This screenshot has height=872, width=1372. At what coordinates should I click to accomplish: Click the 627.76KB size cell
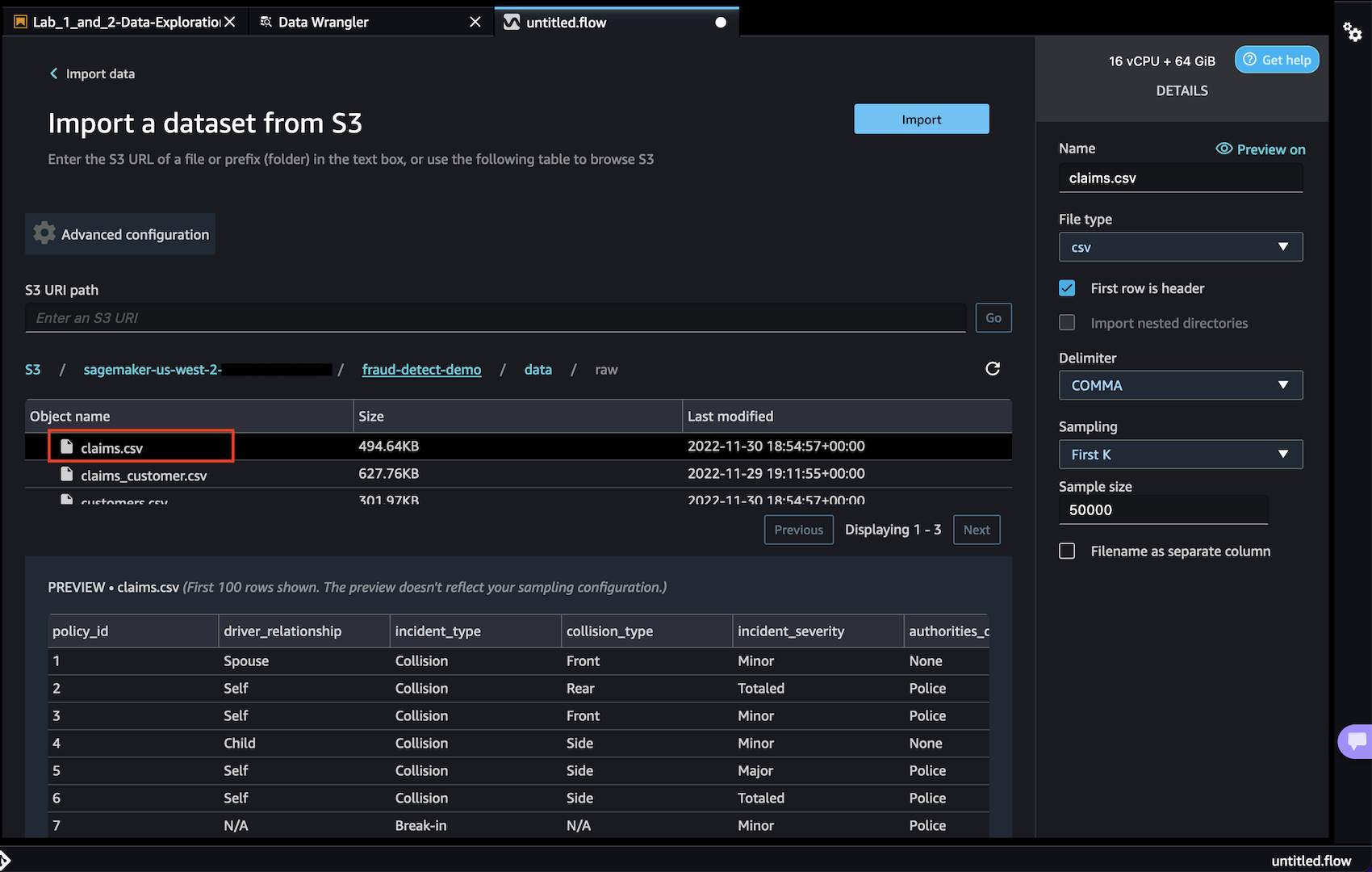coord(389,473)
